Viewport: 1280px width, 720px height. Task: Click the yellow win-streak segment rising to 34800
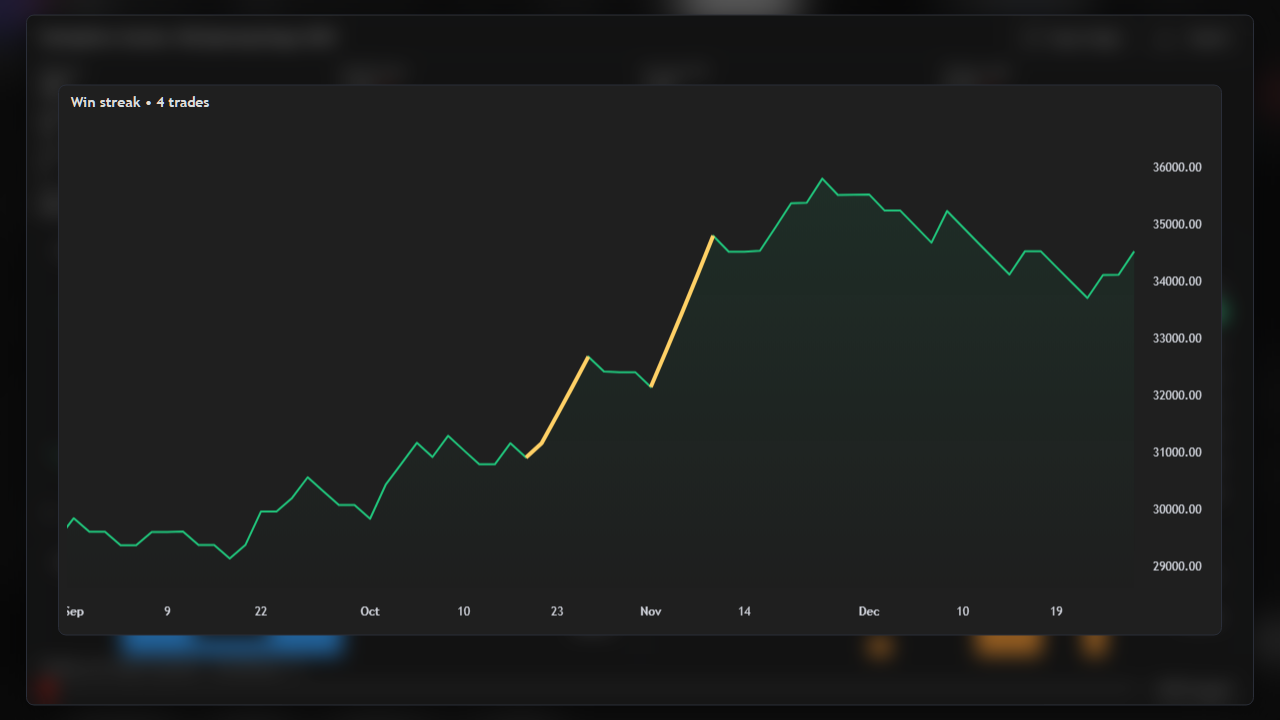[682, 311]
